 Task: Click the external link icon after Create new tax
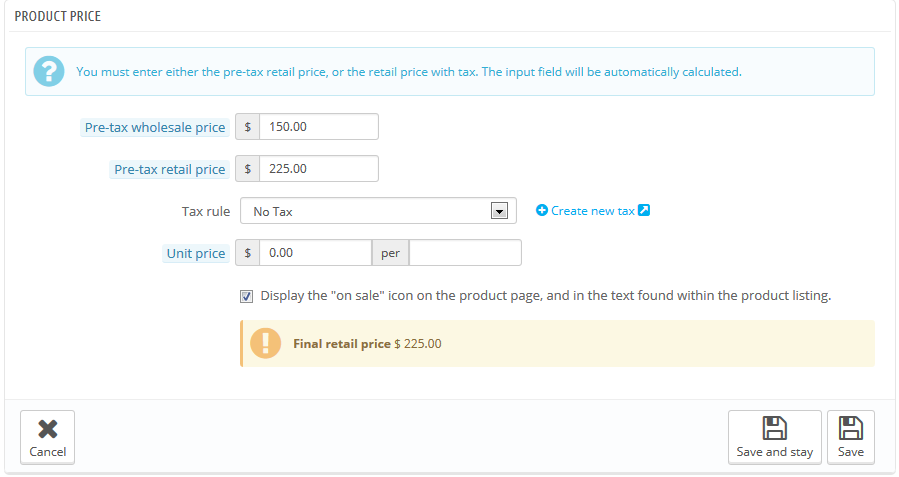tap(644, 211)
